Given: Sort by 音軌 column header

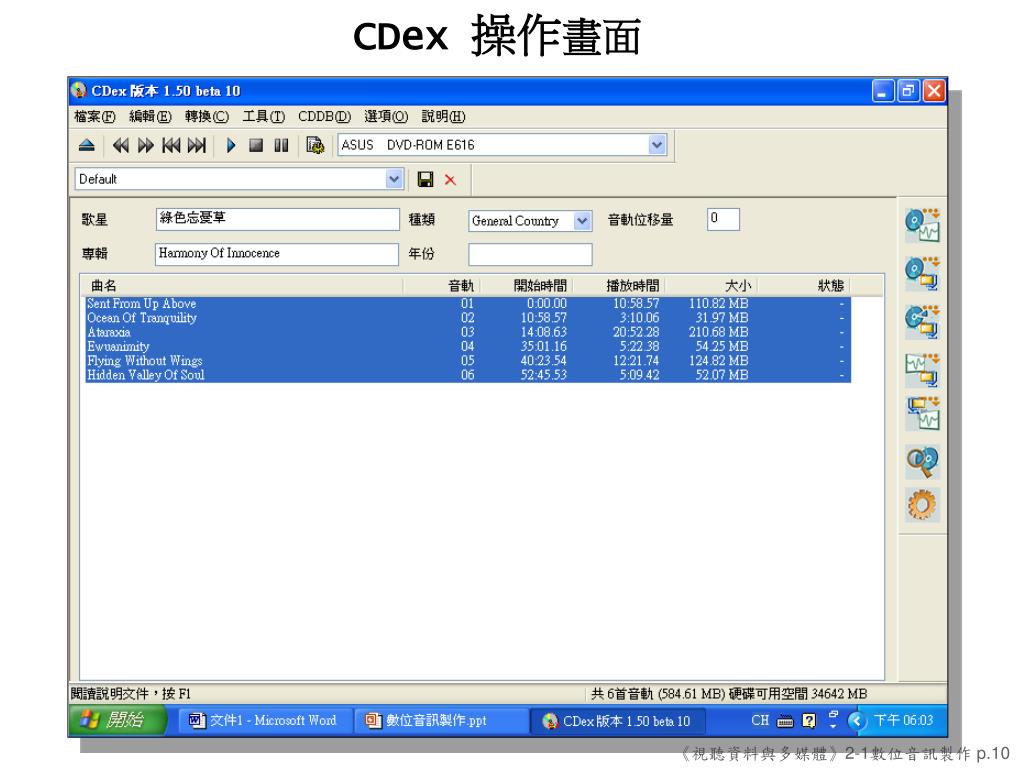Looking at the screenshot, I should [441, 285].
